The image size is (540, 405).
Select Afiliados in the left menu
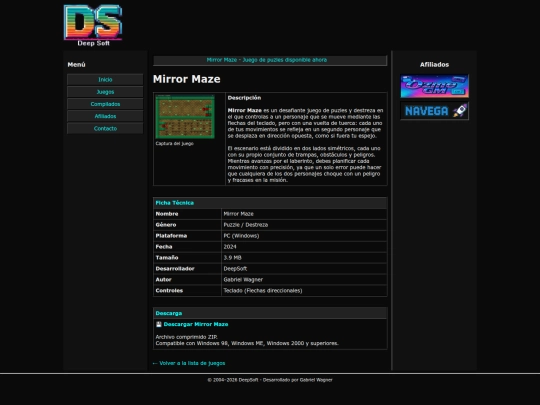tap(105, 116)
